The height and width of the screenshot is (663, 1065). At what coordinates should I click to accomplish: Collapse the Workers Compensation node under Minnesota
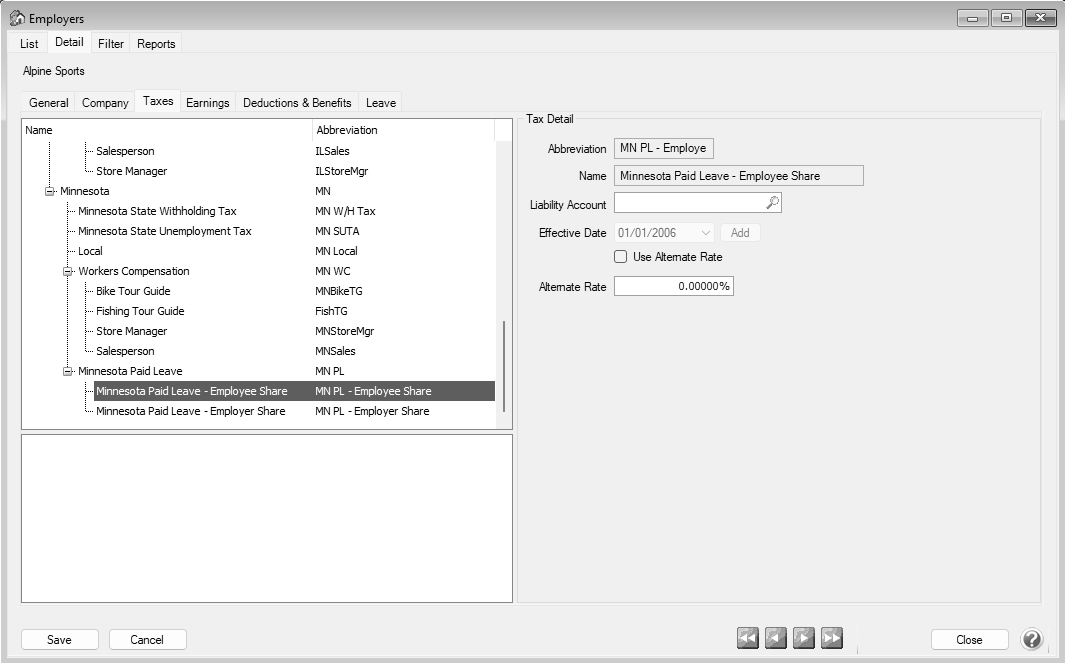point(68,271)
